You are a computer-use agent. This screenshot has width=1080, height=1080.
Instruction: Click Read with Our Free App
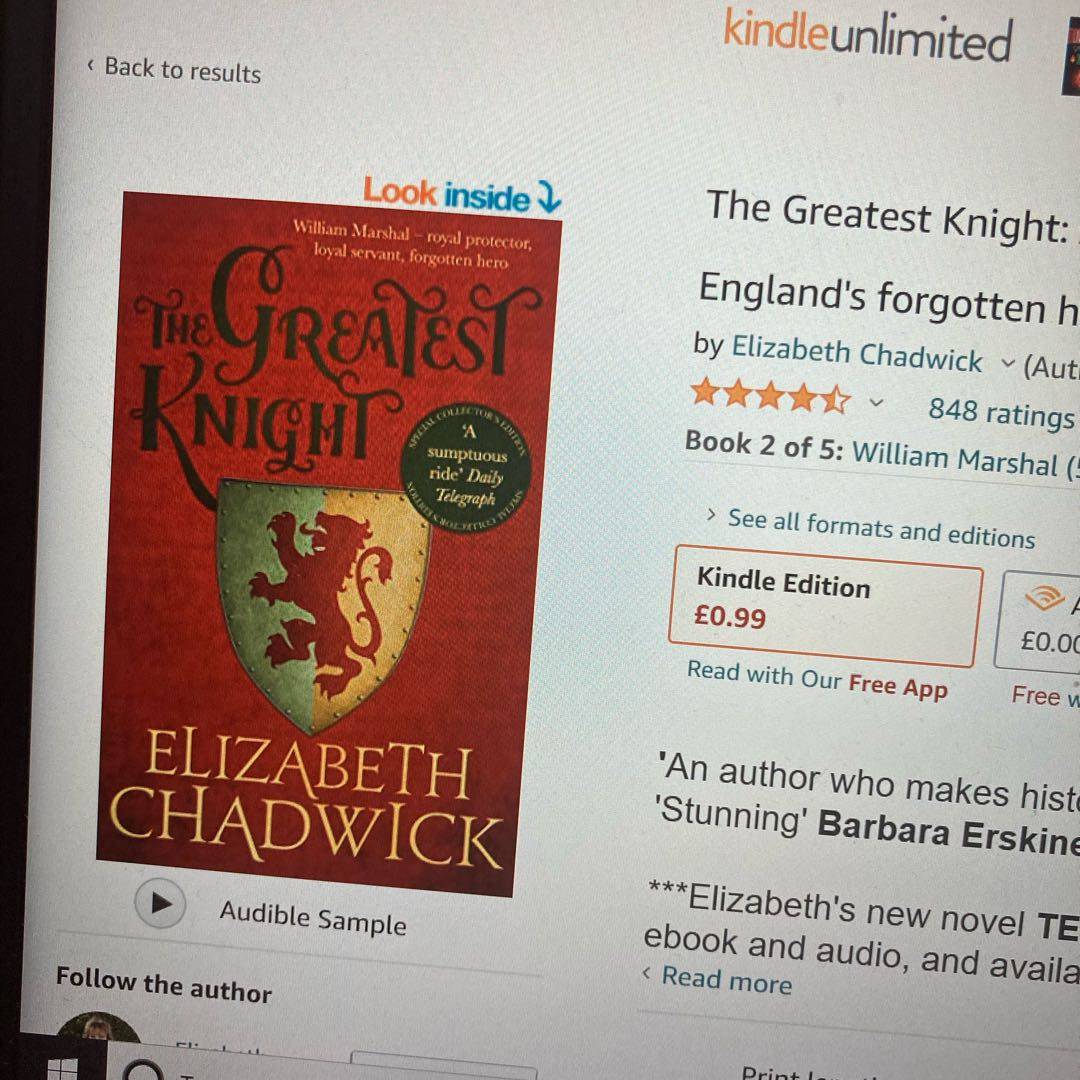point(818,680)
